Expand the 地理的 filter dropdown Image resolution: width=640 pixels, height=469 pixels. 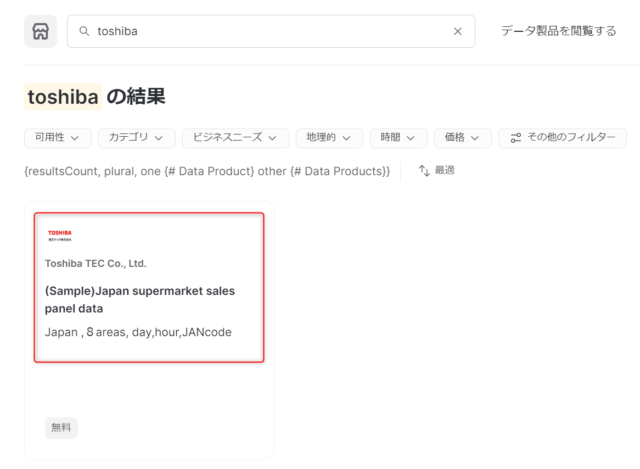329,138
